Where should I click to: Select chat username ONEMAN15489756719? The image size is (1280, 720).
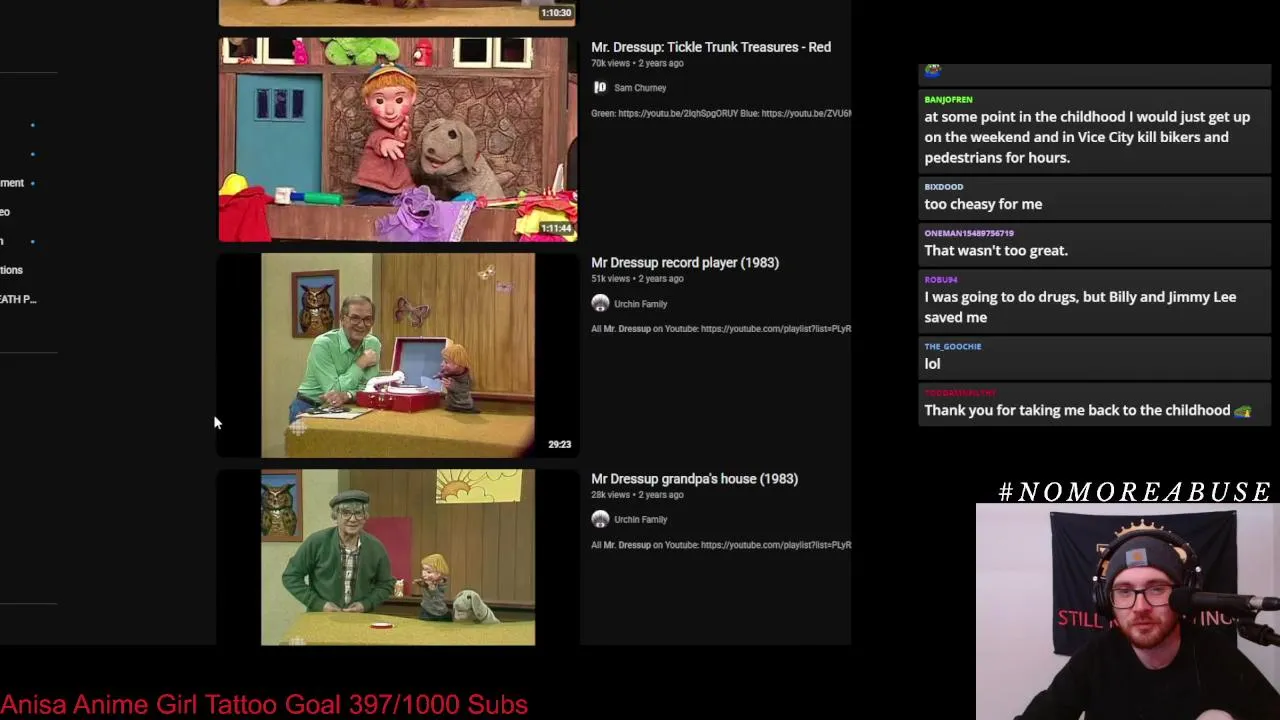coord(969,233)
